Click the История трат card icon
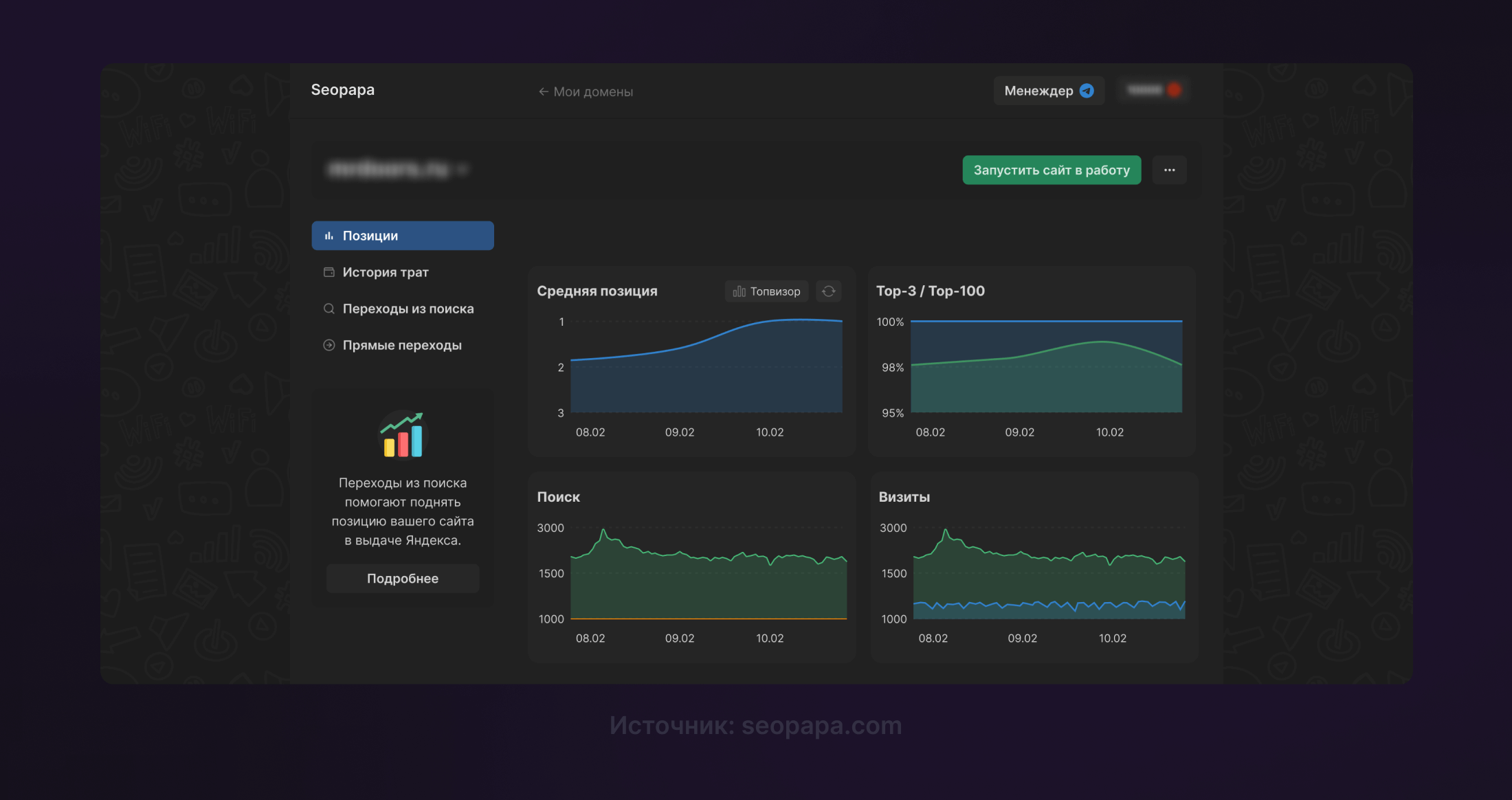Screen dimensions: 1512x800 pyautogui.click(x=329, y=272)
